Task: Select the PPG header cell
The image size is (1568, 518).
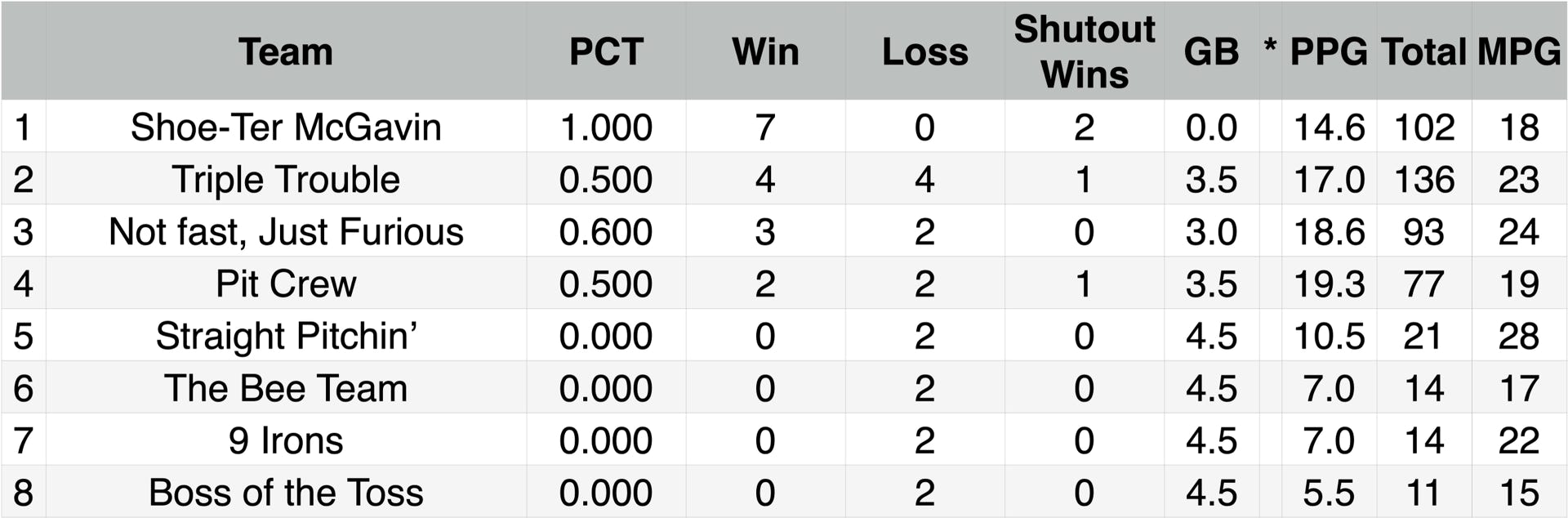Action: point(1329,51)
